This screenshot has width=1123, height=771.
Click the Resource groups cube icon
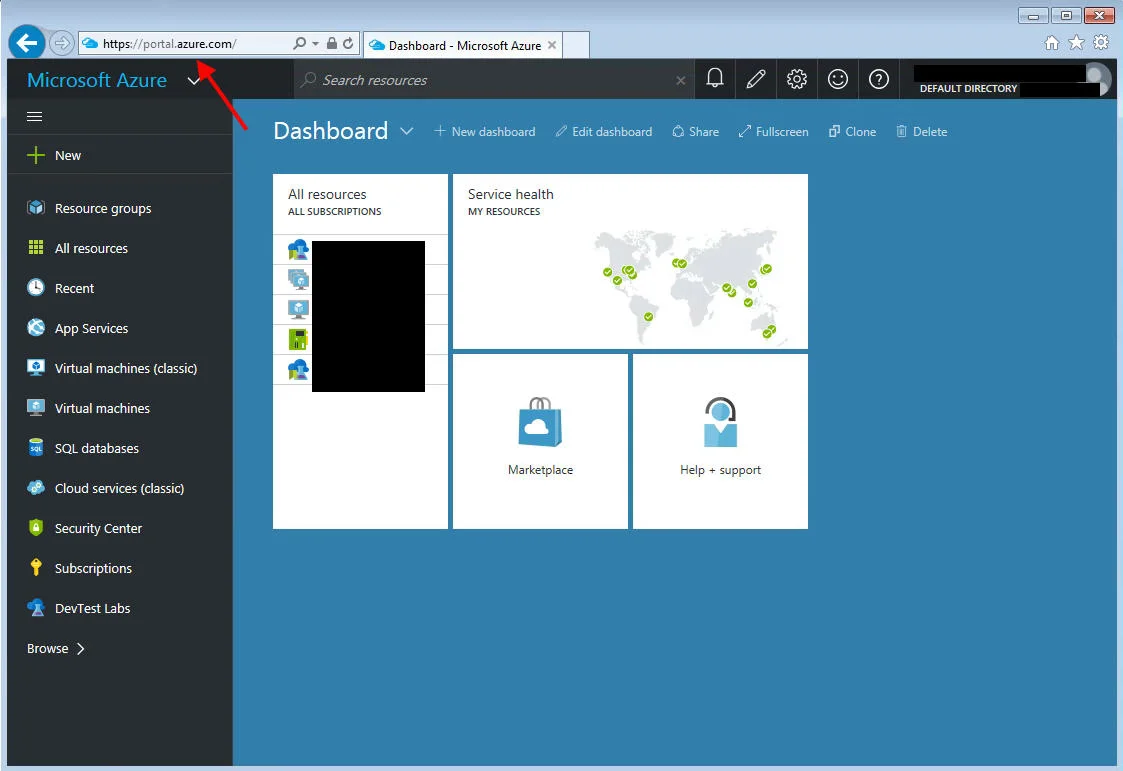pyautogui.click(x=36, y=208)
